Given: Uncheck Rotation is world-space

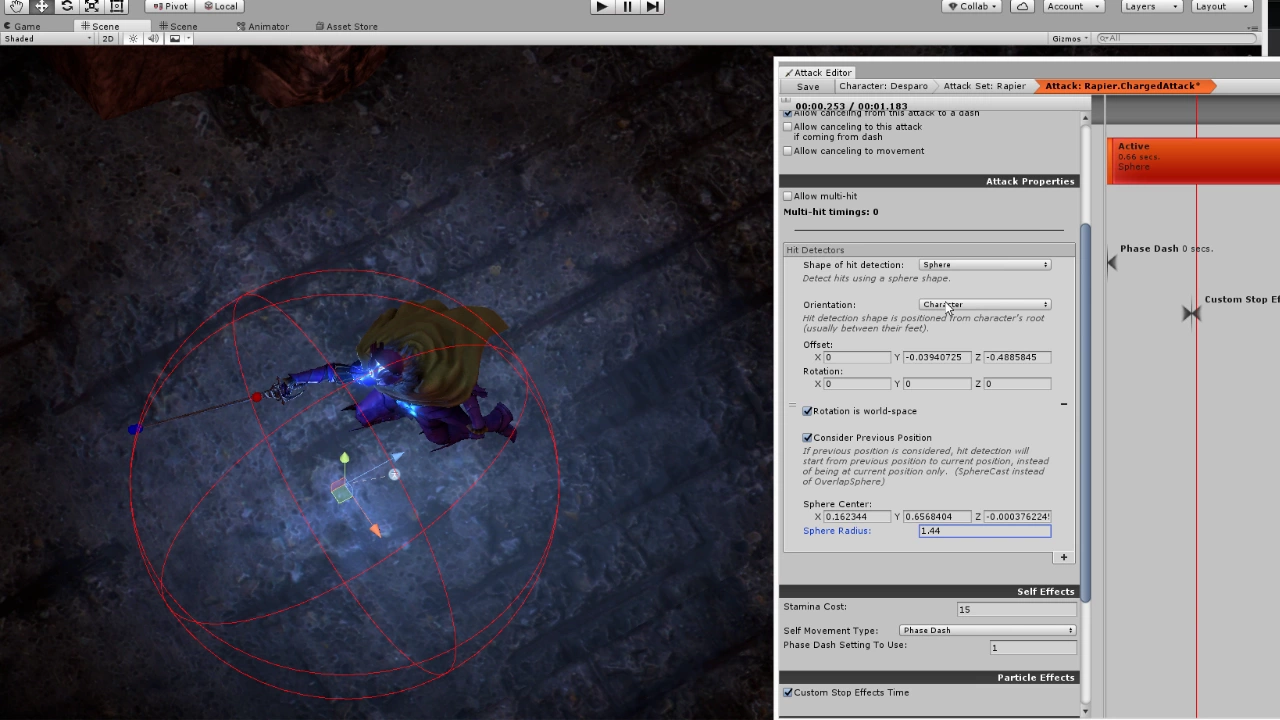Looking at the screenshot, I should coord(808,411).
